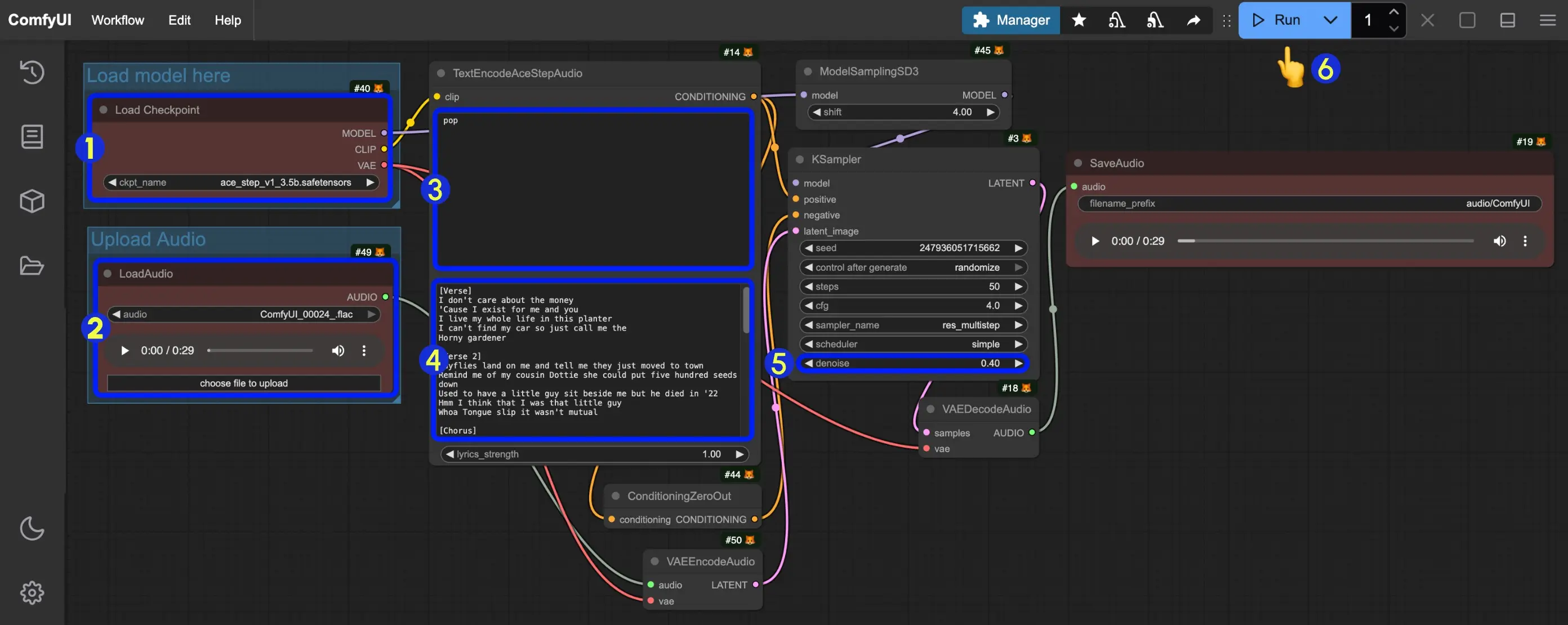
Task: Click LoadAudio playback progress bar
Action: coord(260,351)
